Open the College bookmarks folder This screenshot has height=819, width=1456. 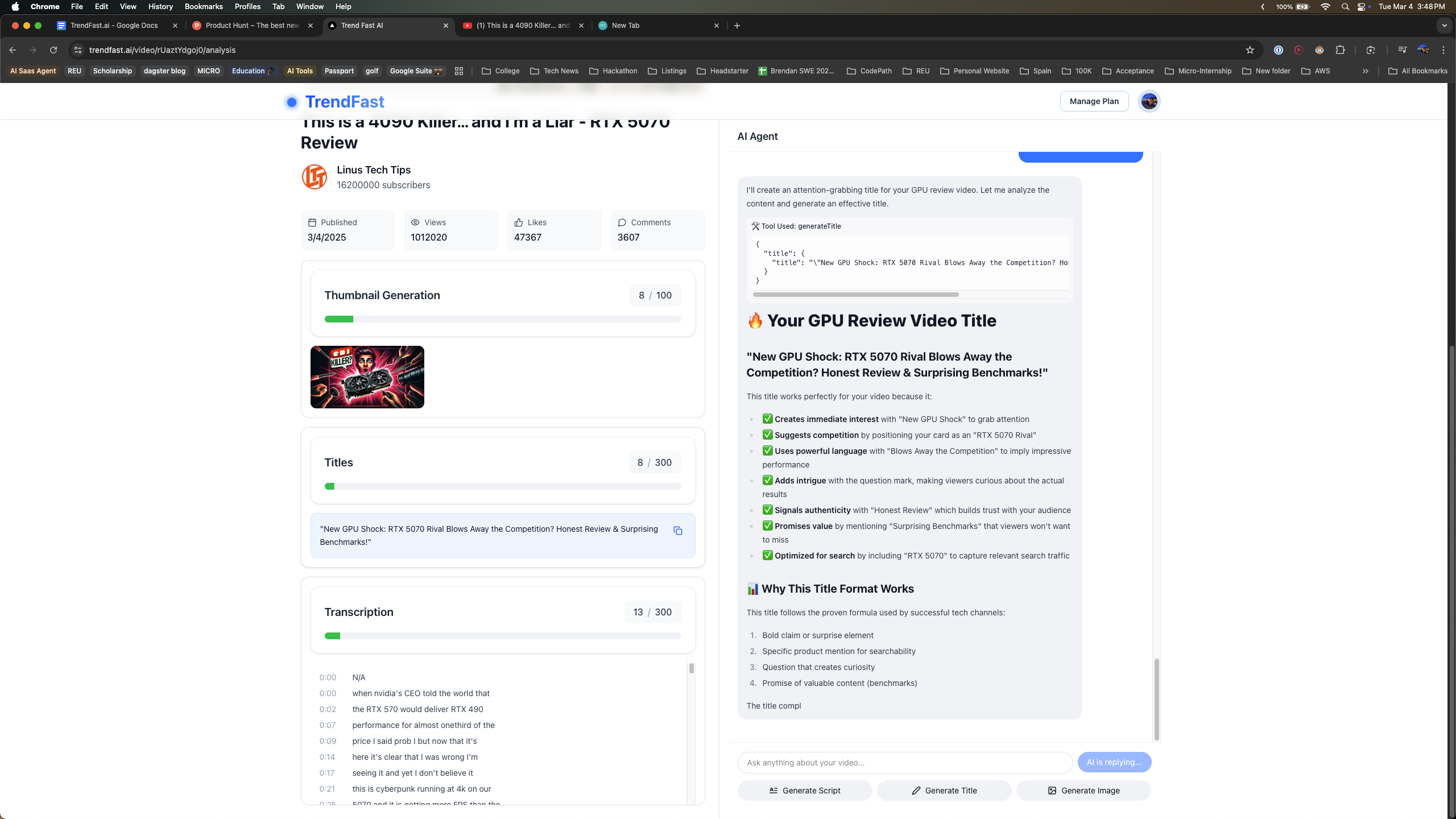pos(500,71)
